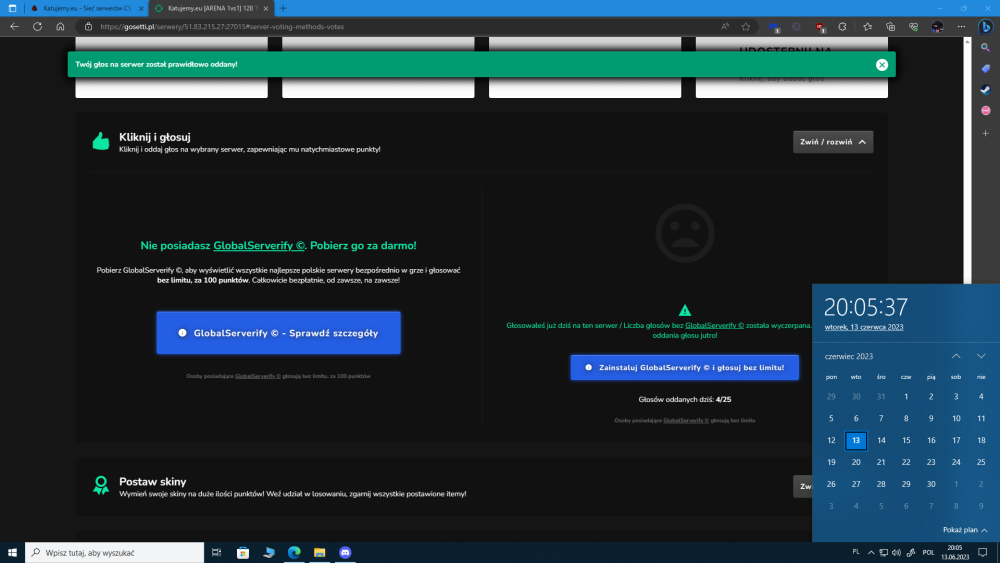Switch to Katujemy.eu - Sieć serwerów tab
This screenshot has width=1000, height=563.
(x=85, y=8)
